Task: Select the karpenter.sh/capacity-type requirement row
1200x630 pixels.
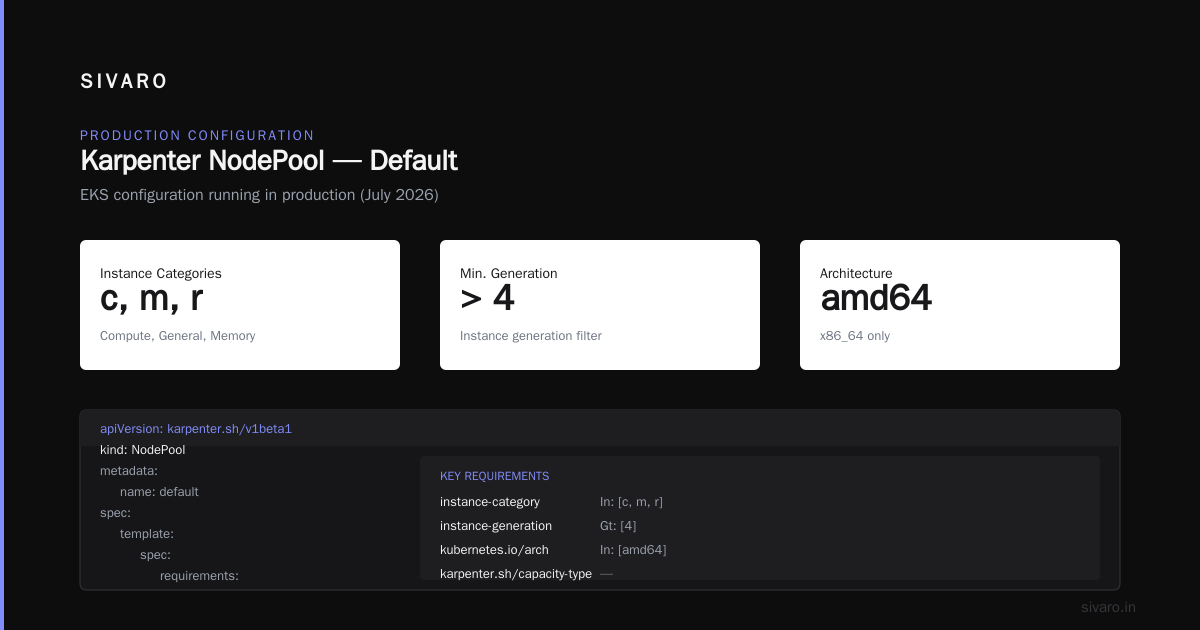Action: [x=760, y=574]
